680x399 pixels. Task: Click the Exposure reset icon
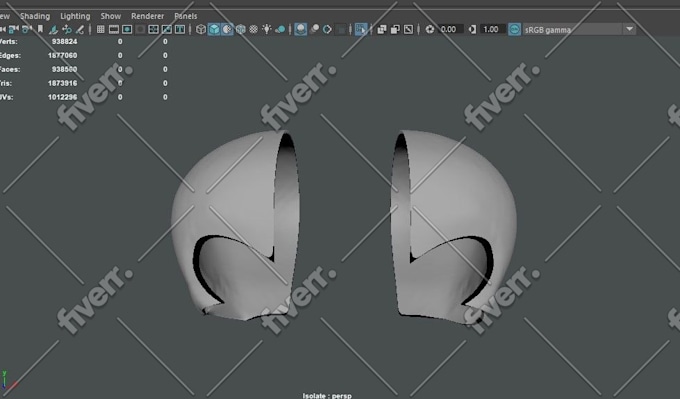(x=430, y=29)
